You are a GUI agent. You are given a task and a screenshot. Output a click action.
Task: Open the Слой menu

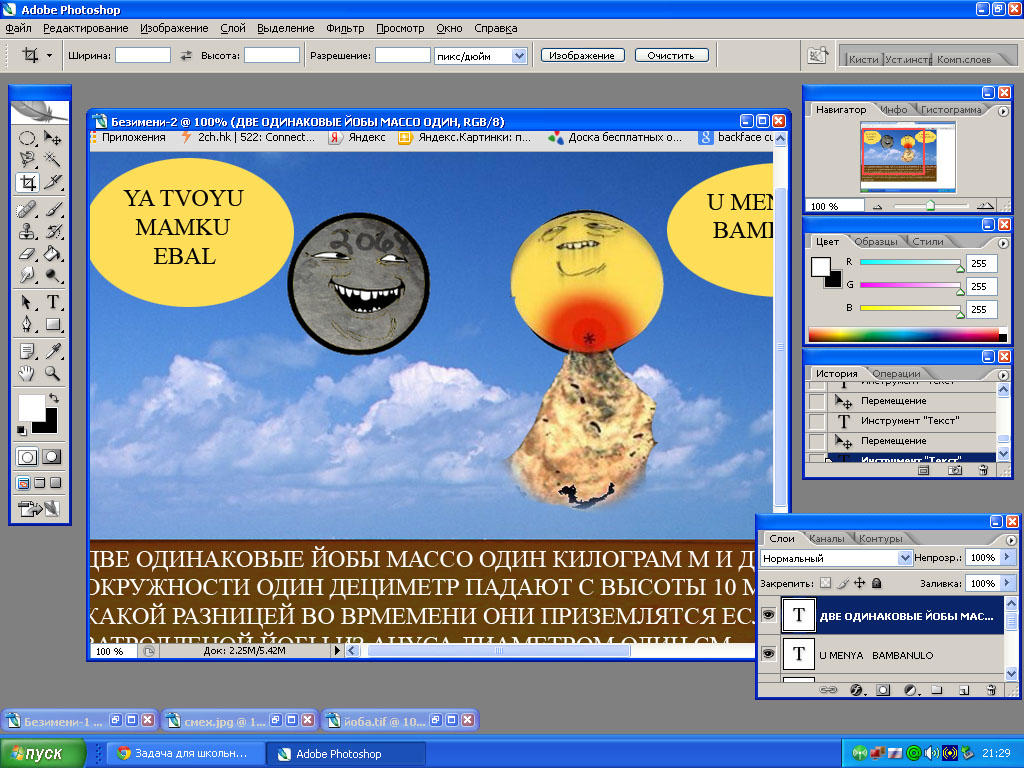[x=232, y=28]
